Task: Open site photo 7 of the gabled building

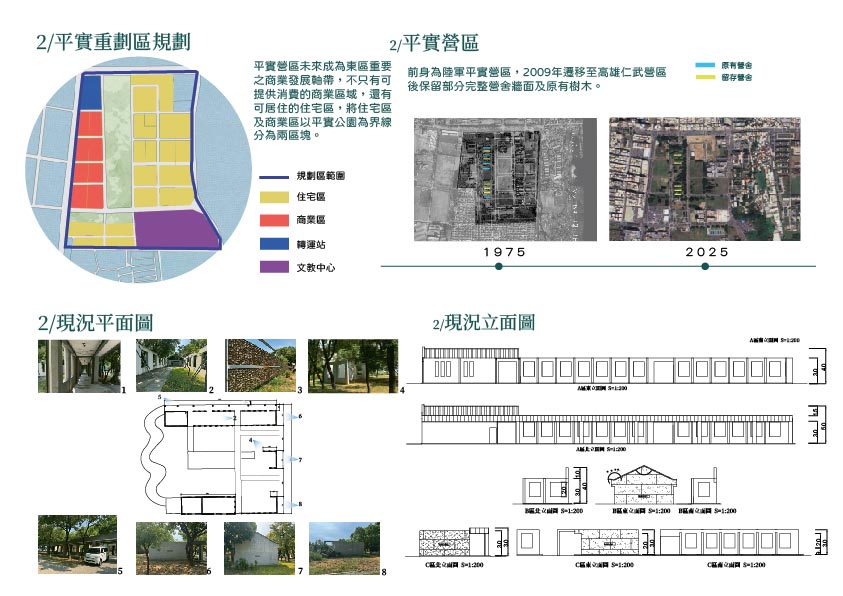Action: pos(260,548)
